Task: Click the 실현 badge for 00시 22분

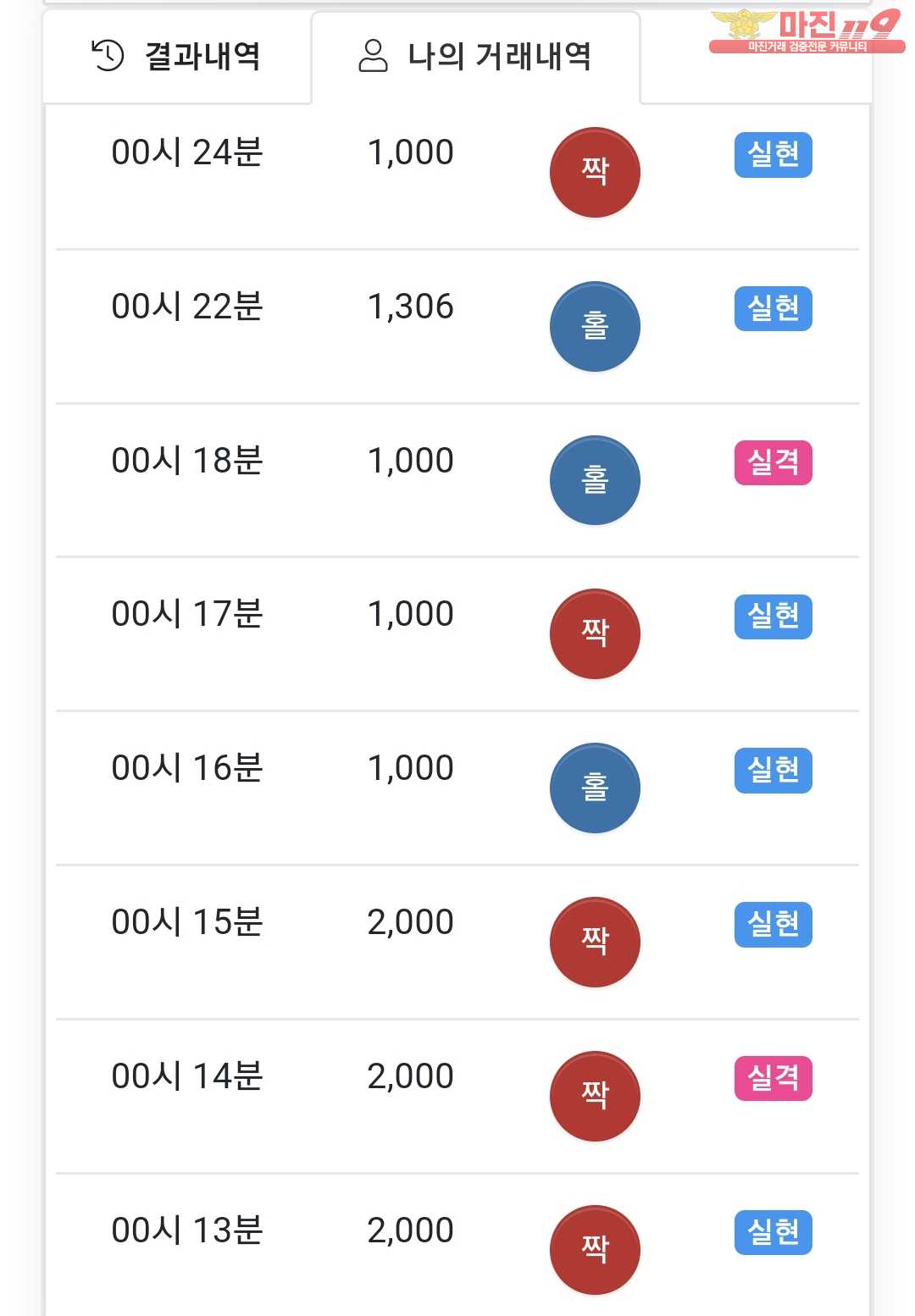Action: 773,309
